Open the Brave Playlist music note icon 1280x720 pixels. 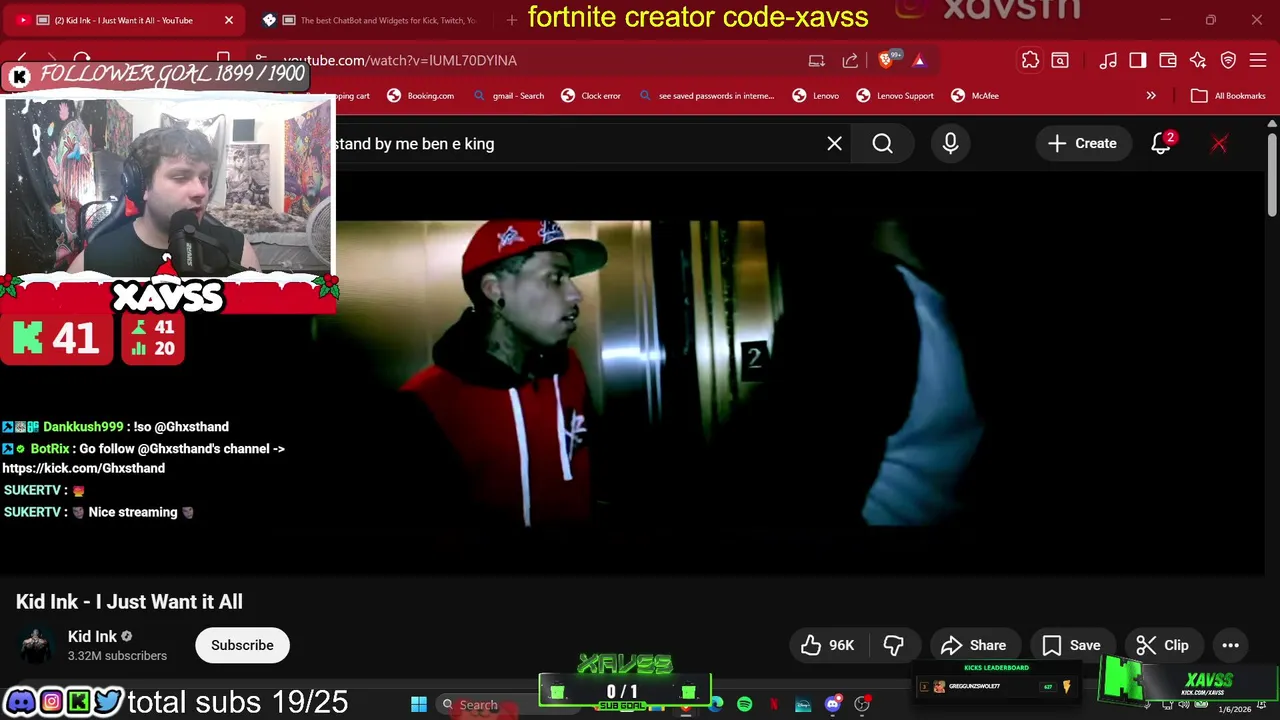point(1108,61)
